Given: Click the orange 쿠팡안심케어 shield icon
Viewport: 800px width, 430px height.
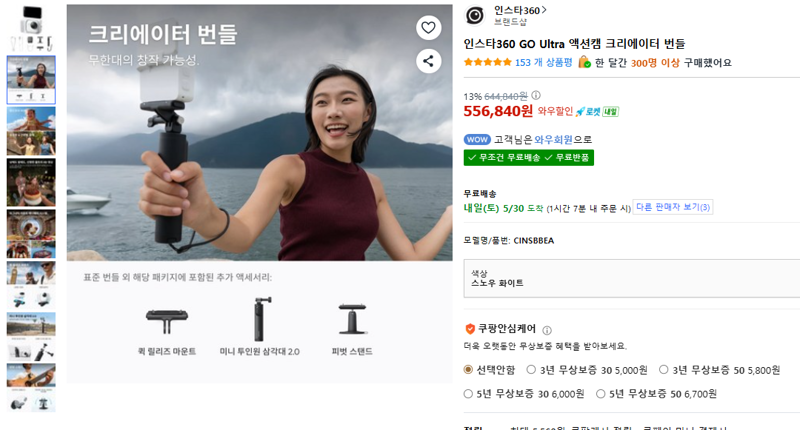Looking at the screenshot, I should click(x=470, y=329).
